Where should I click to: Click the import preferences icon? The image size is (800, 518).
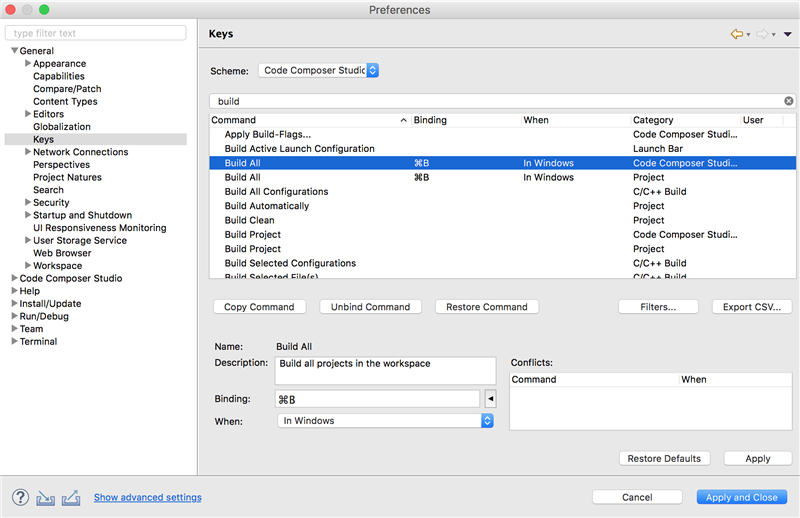(x=45, y=498)
